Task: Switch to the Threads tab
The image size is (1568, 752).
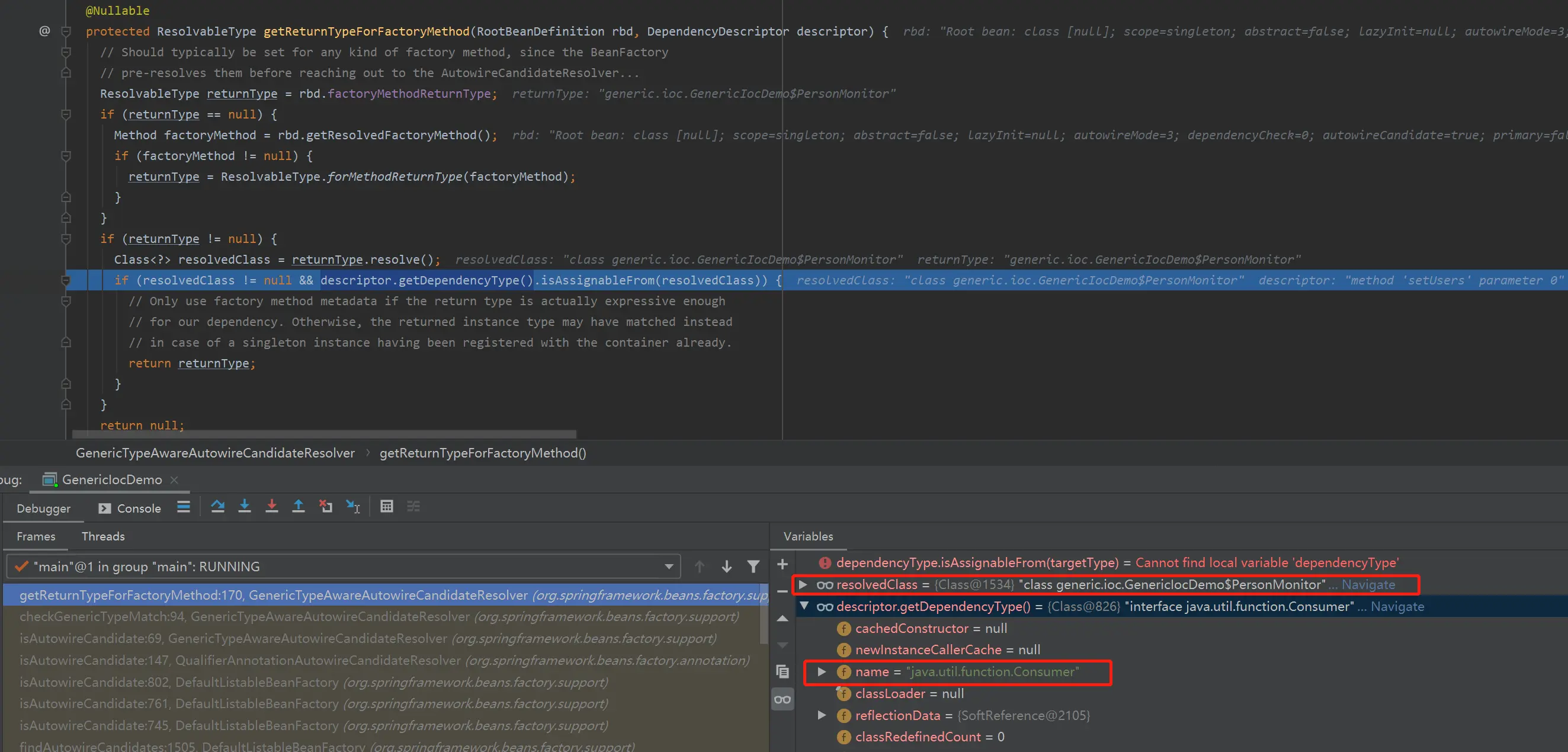Action: point(103,536)
